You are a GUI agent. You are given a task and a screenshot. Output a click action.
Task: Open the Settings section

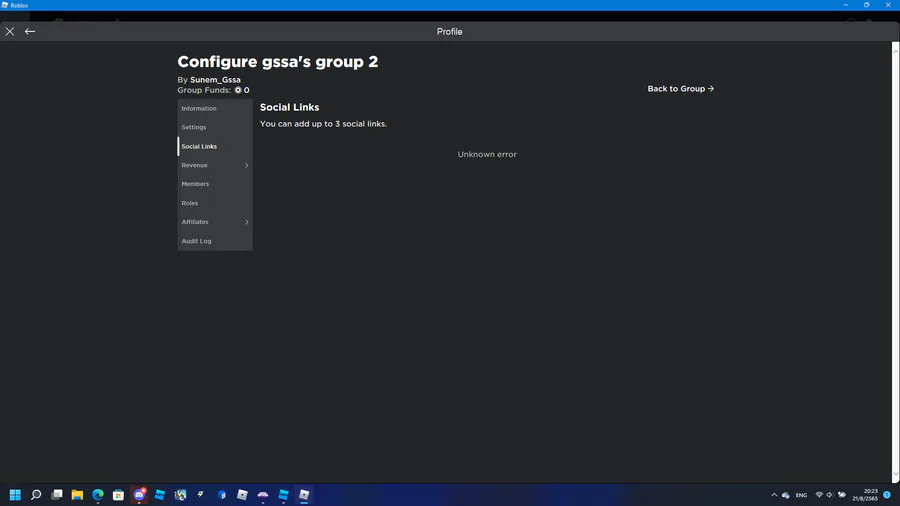(x=215, y=127)
